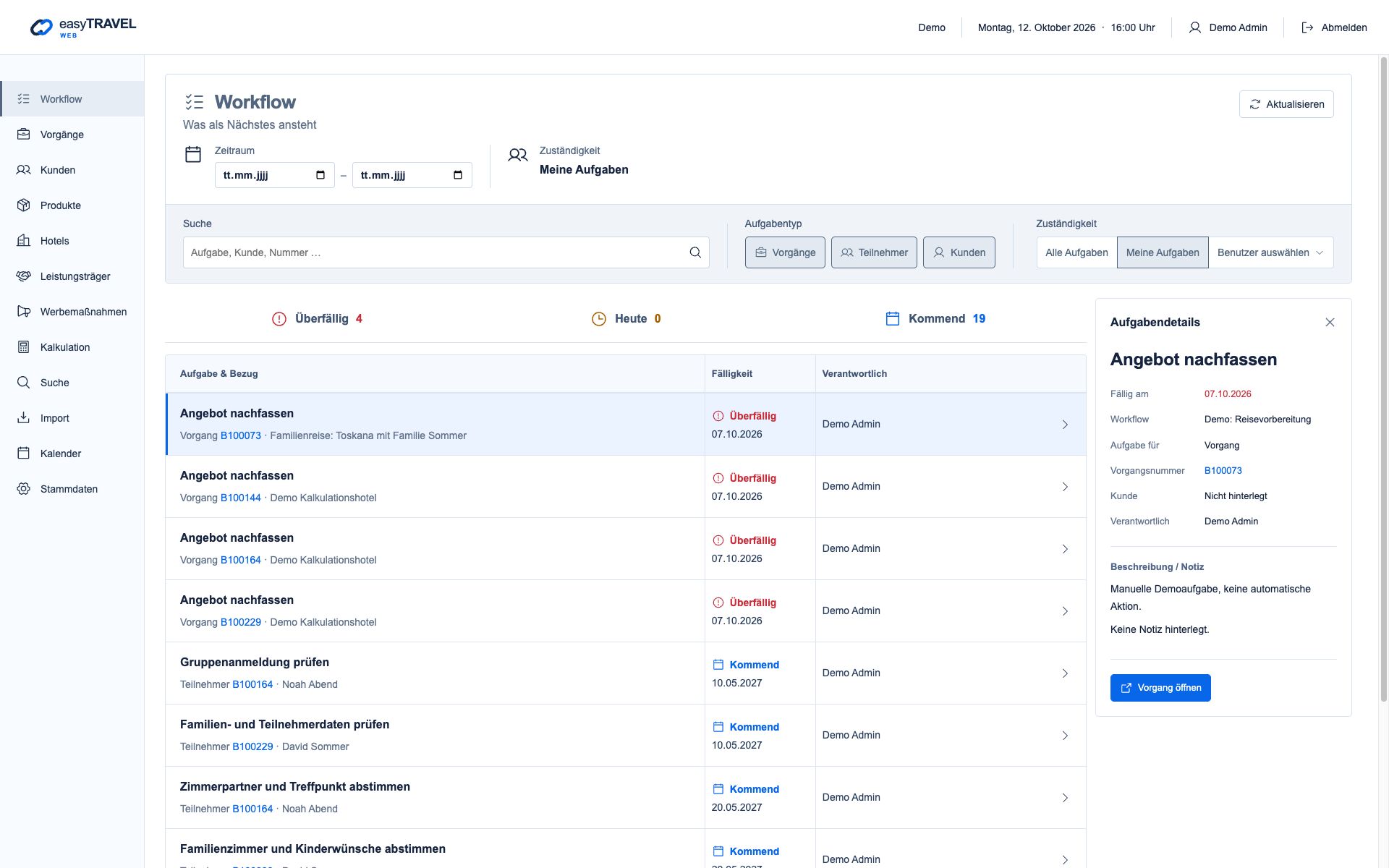Open Leistungsträger in sidebar
The image size is (1389, 868).
(x=72, y=276)
